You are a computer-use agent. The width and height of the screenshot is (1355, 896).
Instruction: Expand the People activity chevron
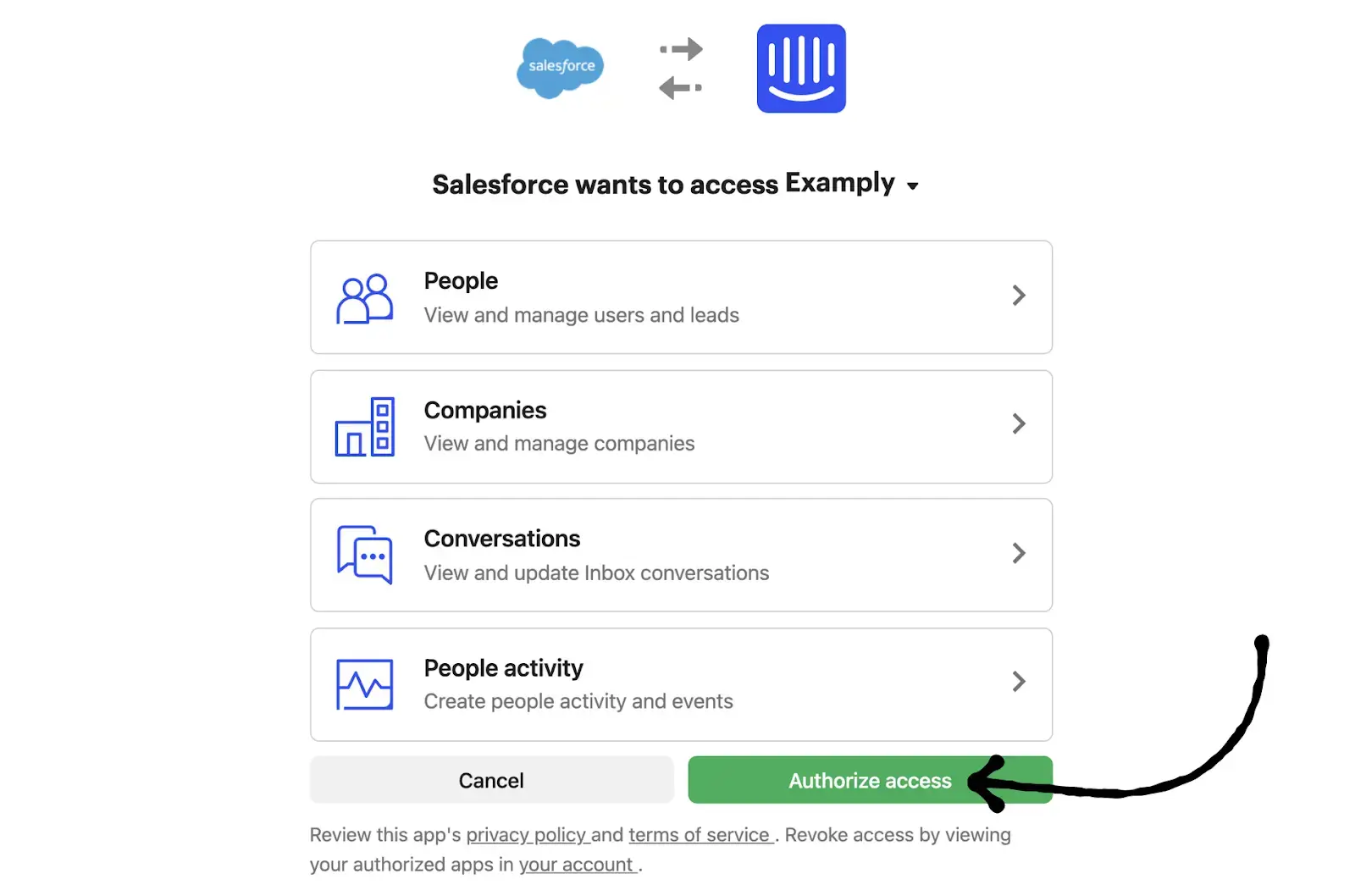point(1019,682)
